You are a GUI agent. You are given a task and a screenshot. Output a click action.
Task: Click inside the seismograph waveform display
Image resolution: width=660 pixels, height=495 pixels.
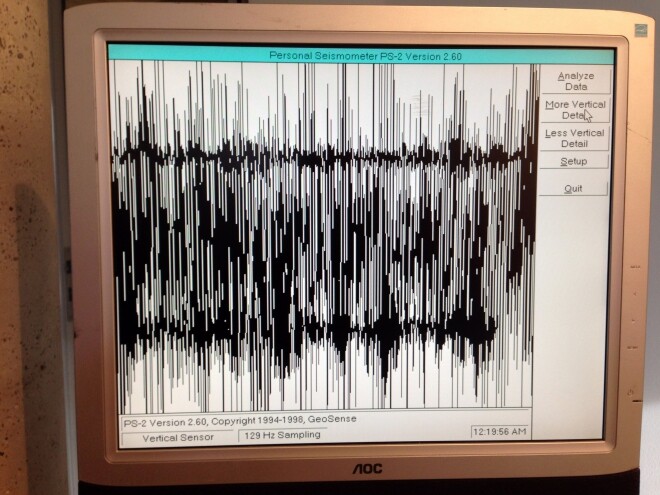[x=324, y=236]
